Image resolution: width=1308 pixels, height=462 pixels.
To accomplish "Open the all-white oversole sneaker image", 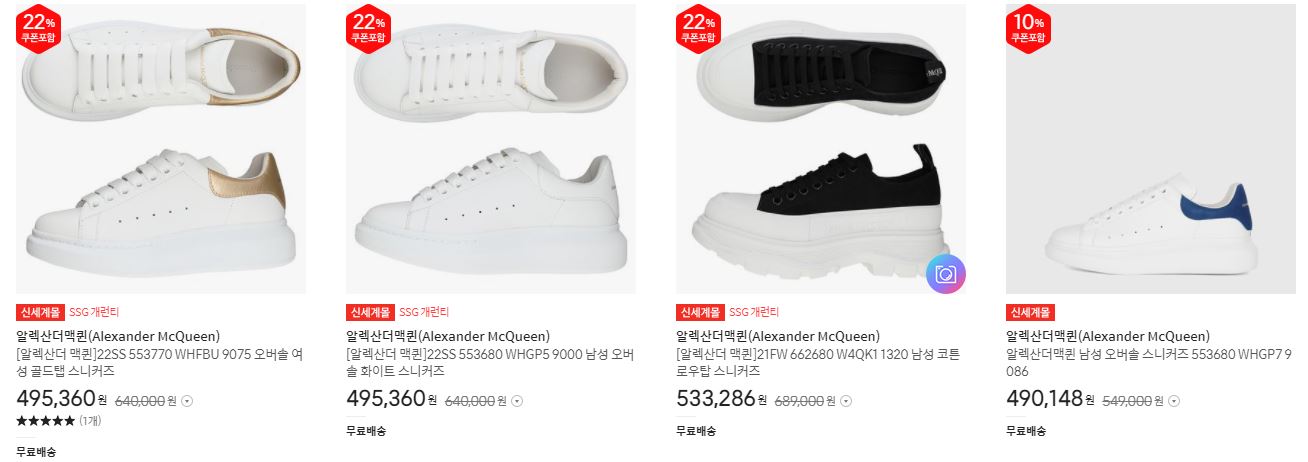I will coord(491,149).
